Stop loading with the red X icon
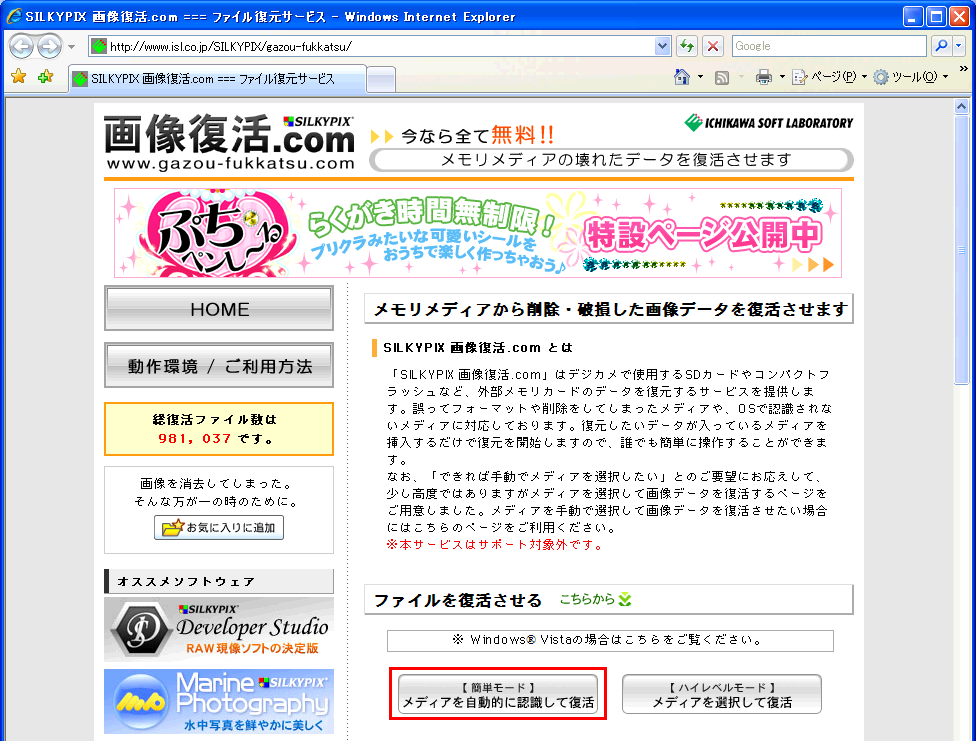The image size is (976, 741). (713, 46)
